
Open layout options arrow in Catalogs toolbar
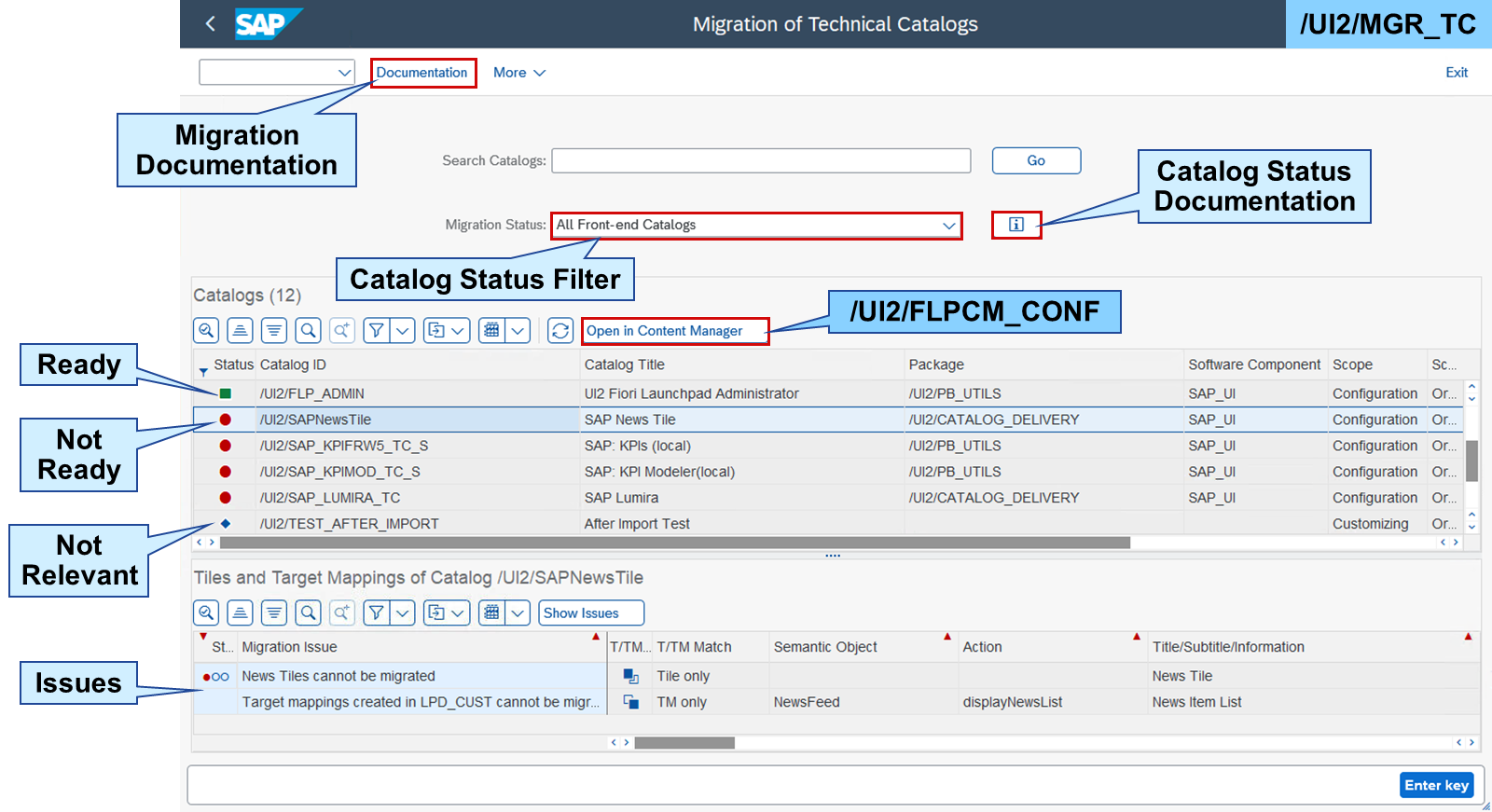(518, 330)
